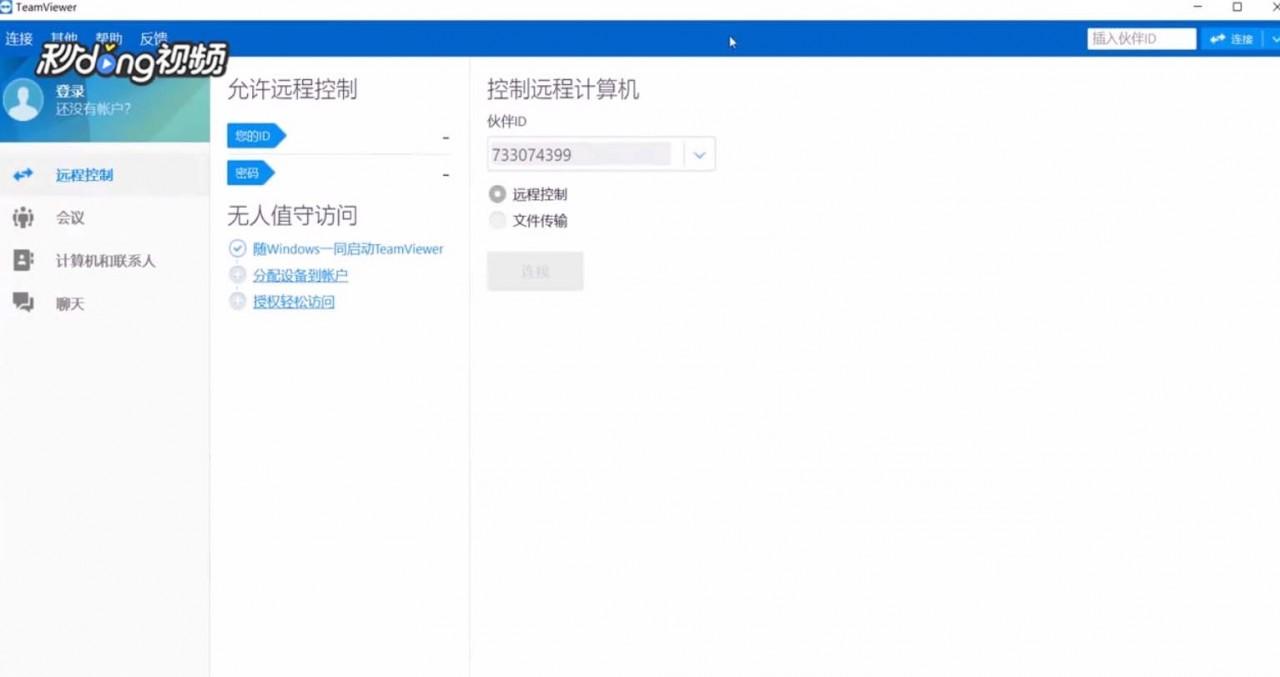Click the 登录 sign-in link
The width and height of the screenshot is (1280, 677).
[x=70, y=89]
